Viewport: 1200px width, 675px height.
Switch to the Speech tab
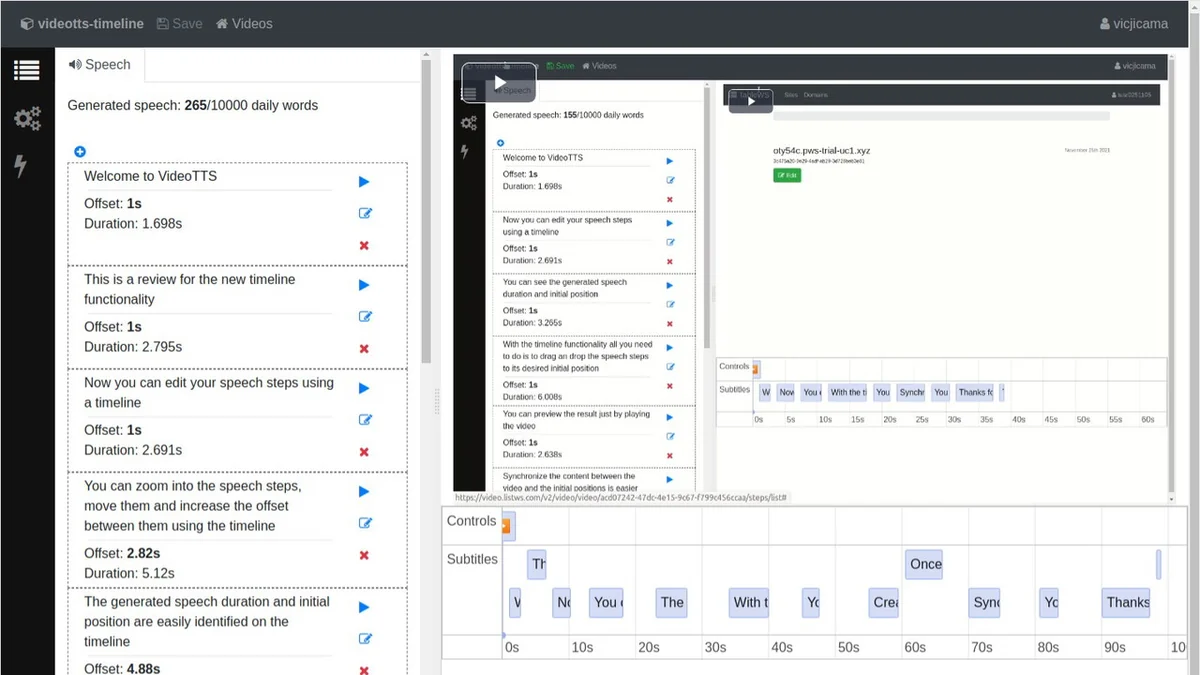pyautogui.click(x=99, y=64)
